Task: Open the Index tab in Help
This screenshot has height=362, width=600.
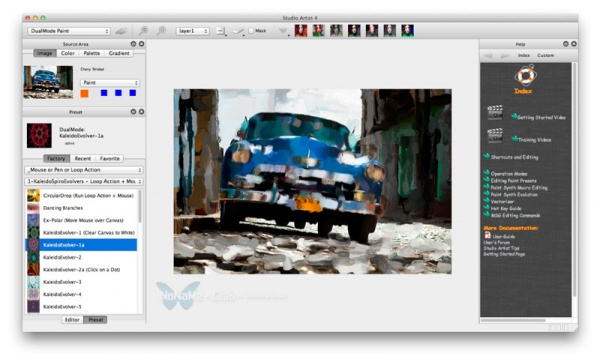Action: [x=524, y=55]
